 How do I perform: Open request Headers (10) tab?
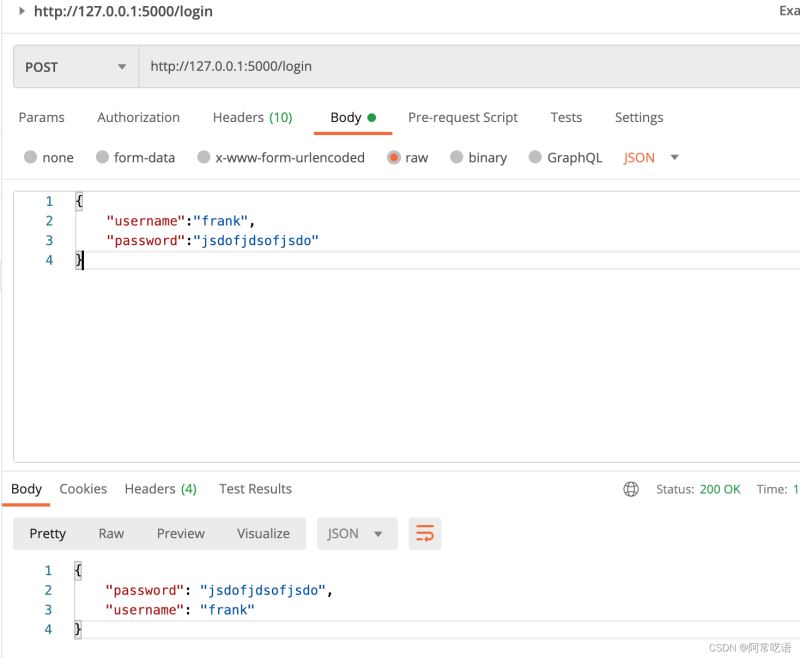click(x=252, y=117)
